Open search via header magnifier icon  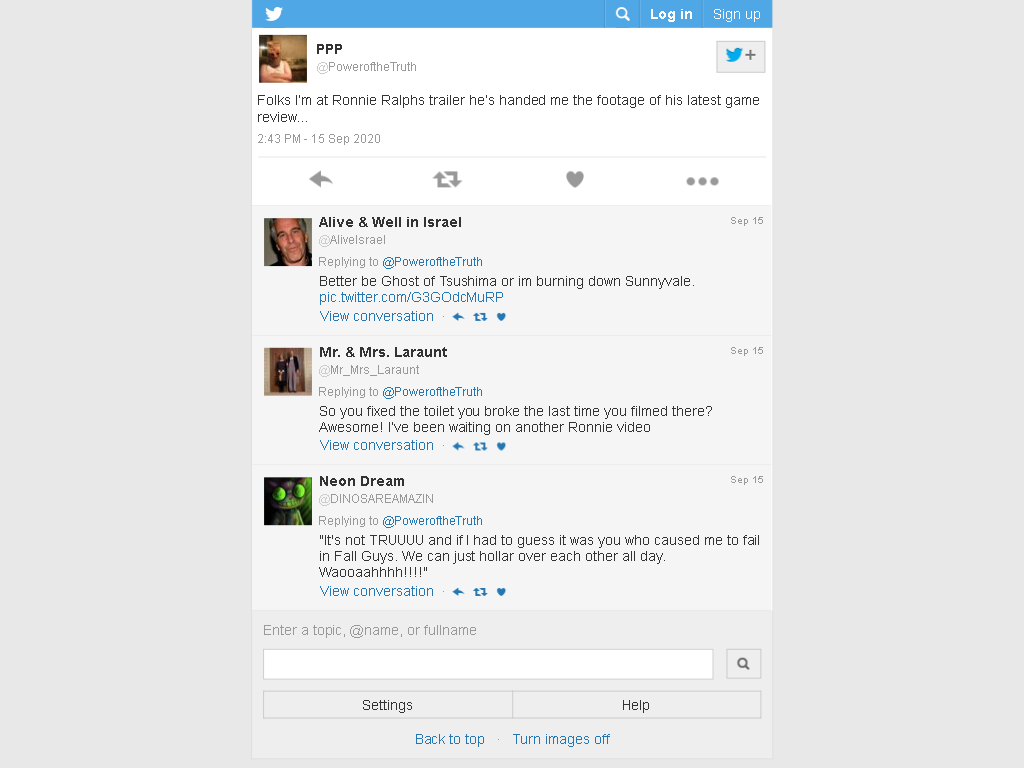622,14
